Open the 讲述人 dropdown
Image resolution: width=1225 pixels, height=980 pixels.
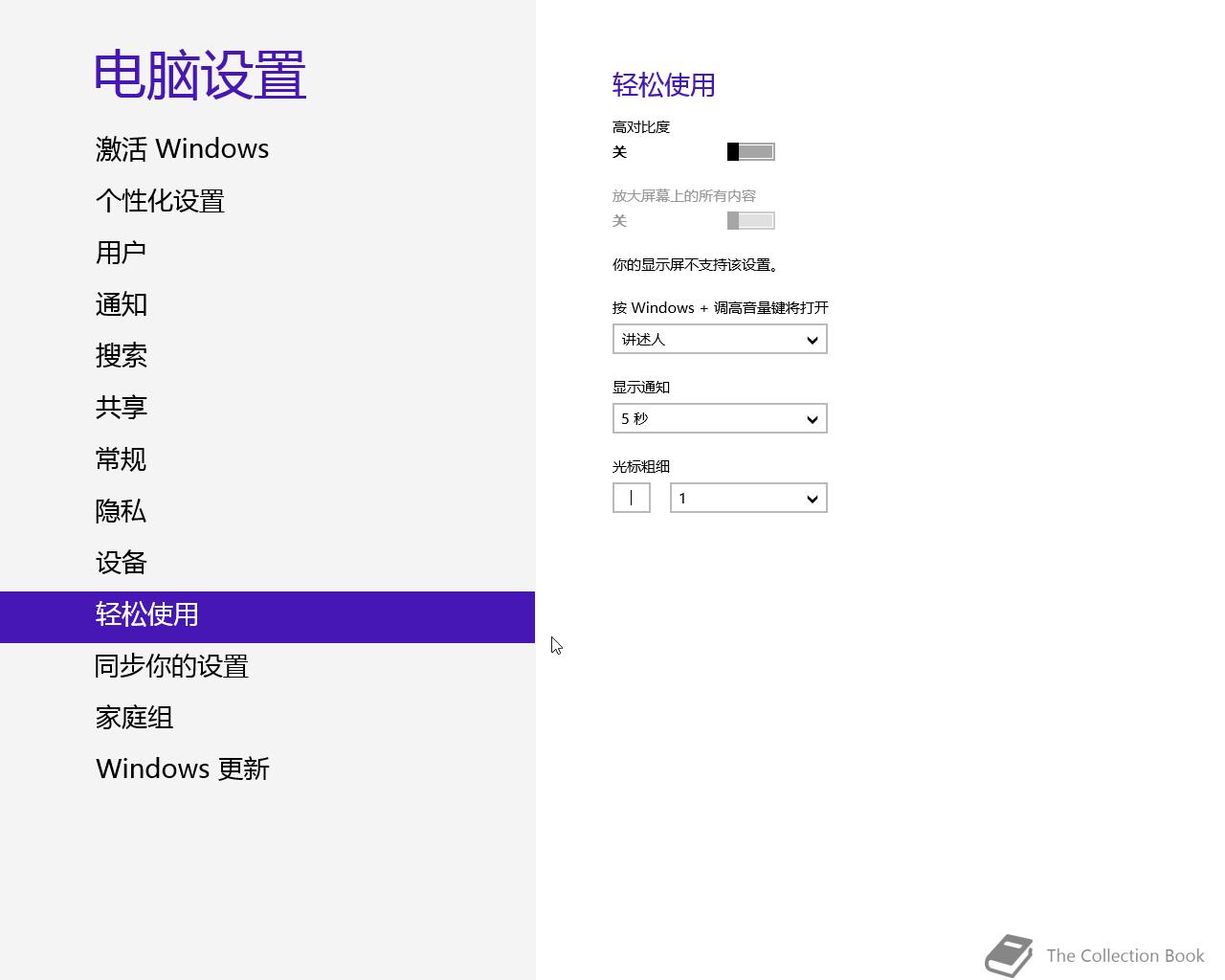coord(720,339)
